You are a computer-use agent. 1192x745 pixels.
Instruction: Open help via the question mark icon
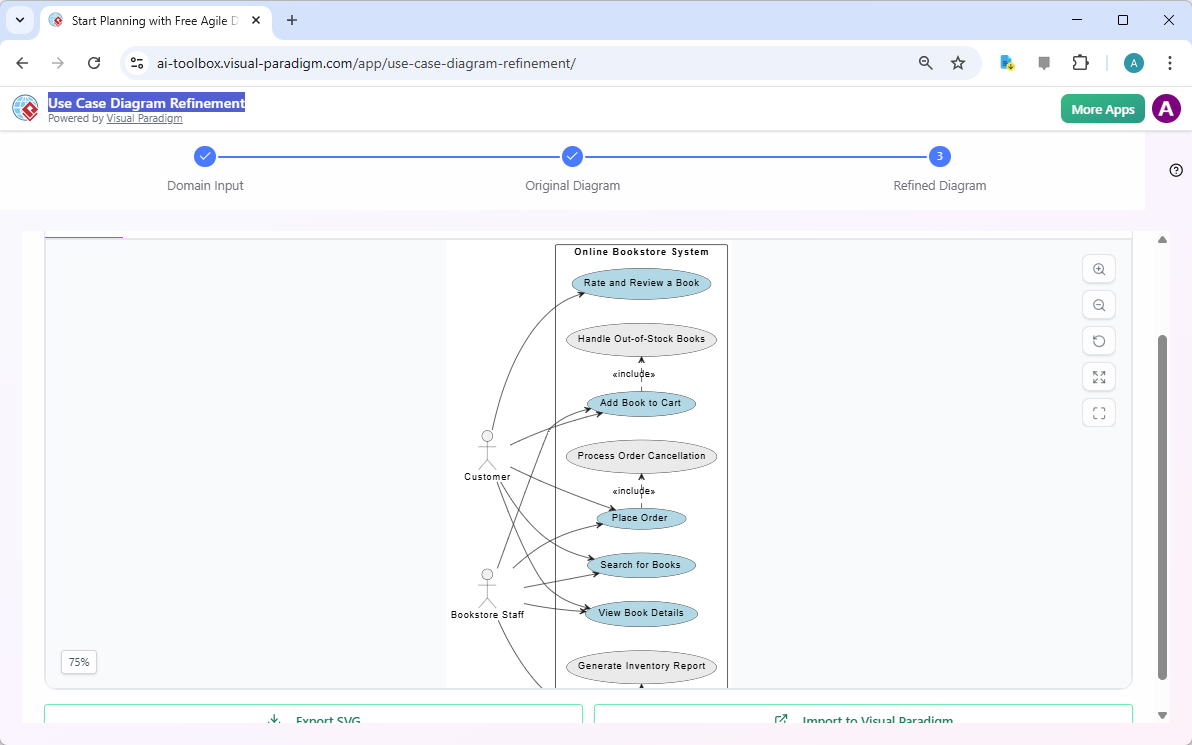tap(1176, 170)
